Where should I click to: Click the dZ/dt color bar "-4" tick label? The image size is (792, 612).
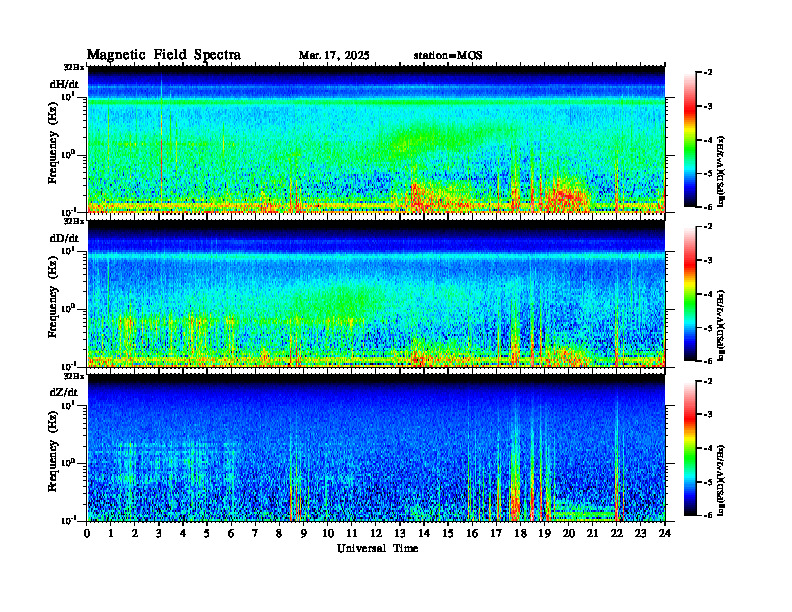tap(708, 448)
